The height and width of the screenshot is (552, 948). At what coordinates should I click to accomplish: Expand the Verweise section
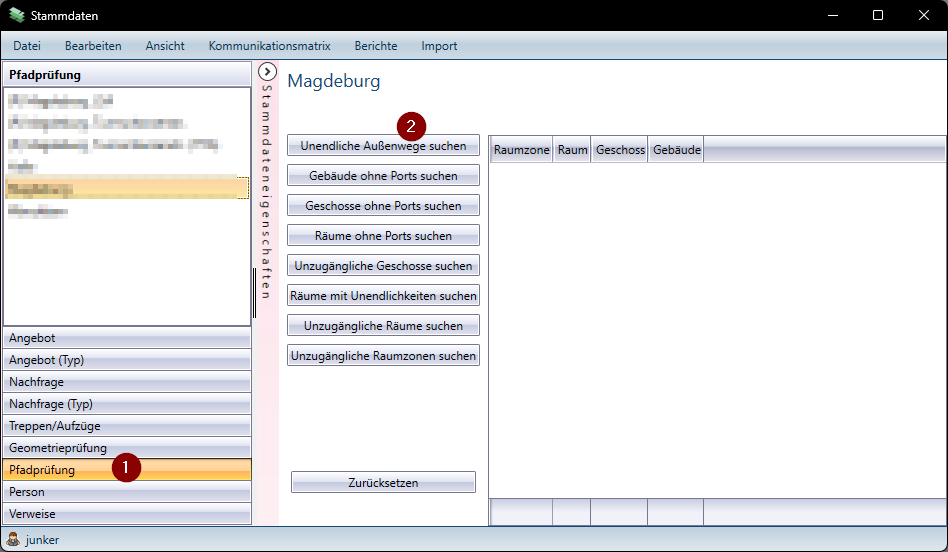point(127,514)
